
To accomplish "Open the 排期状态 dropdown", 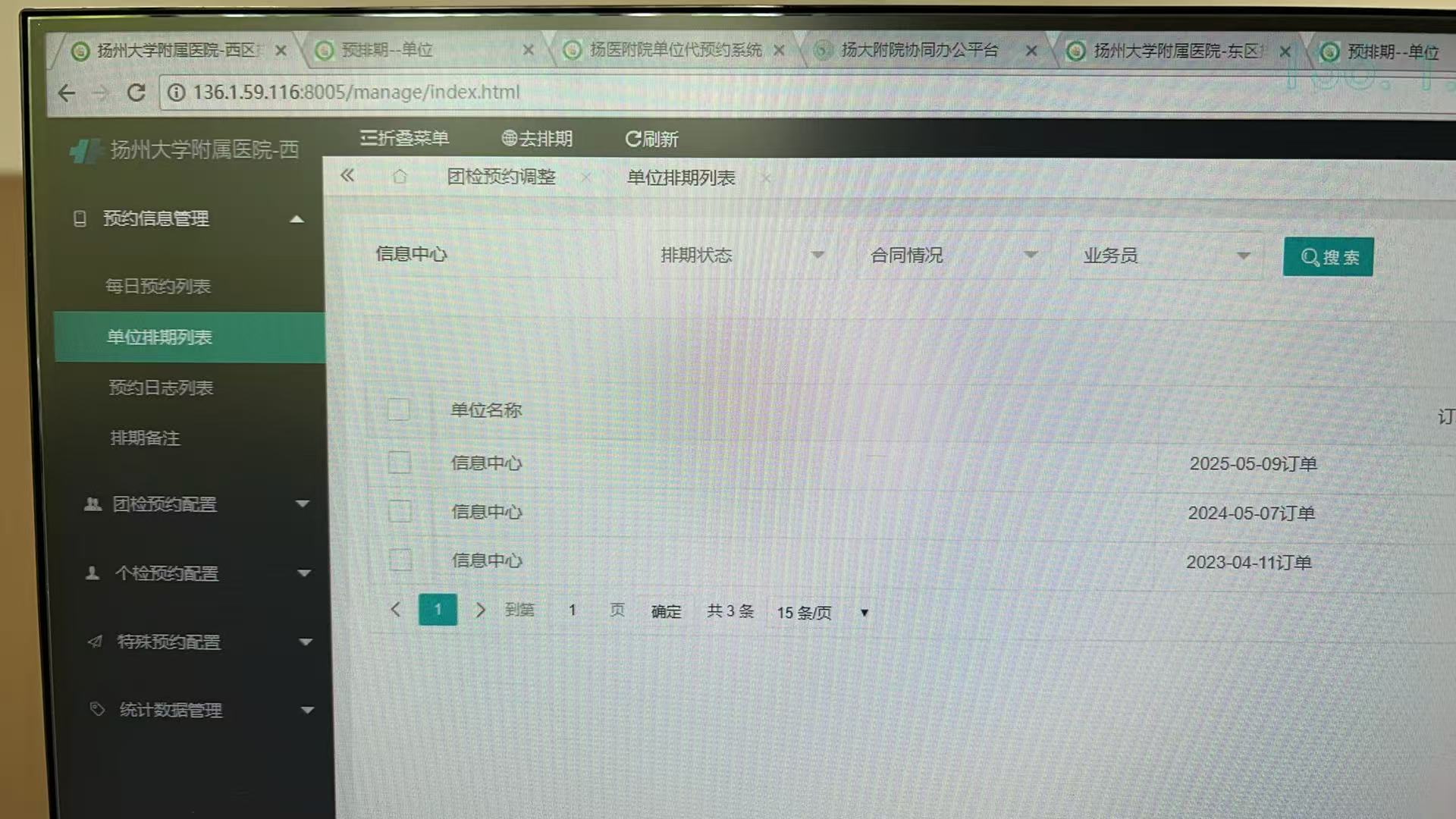I will tap(742, 256).
